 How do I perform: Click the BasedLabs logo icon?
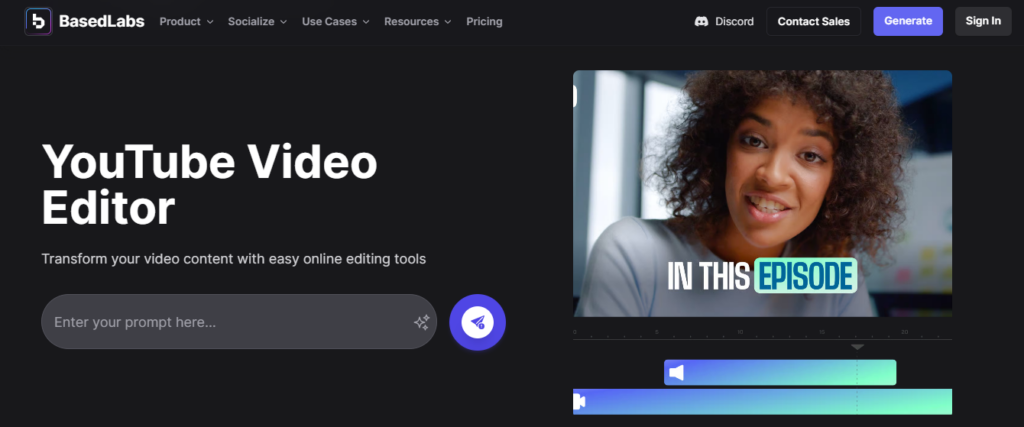click(x=38, y=21)
